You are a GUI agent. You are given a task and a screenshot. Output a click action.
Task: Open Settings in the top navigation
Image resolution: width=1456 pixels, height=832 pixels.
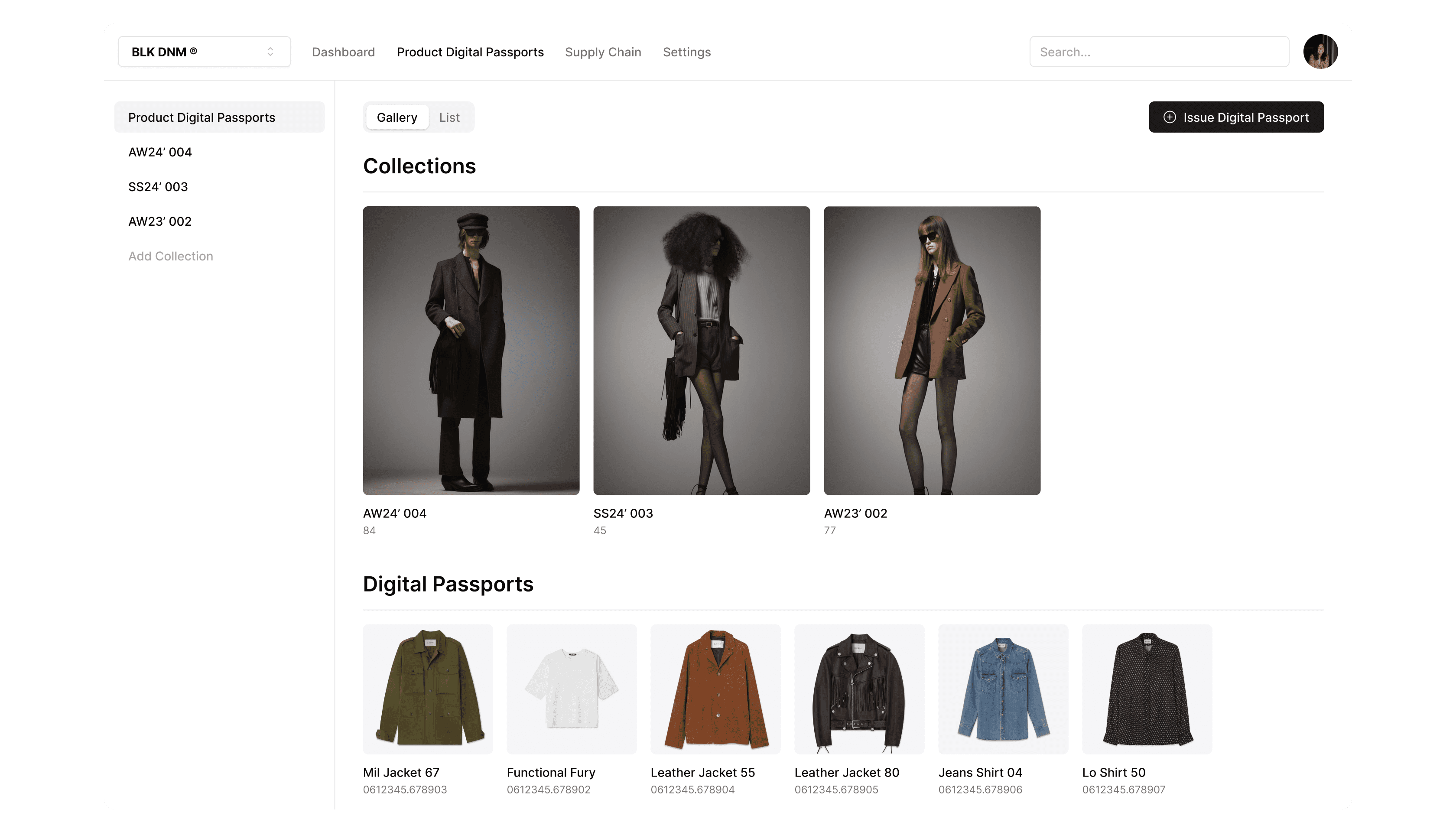(x=686, y=52)
